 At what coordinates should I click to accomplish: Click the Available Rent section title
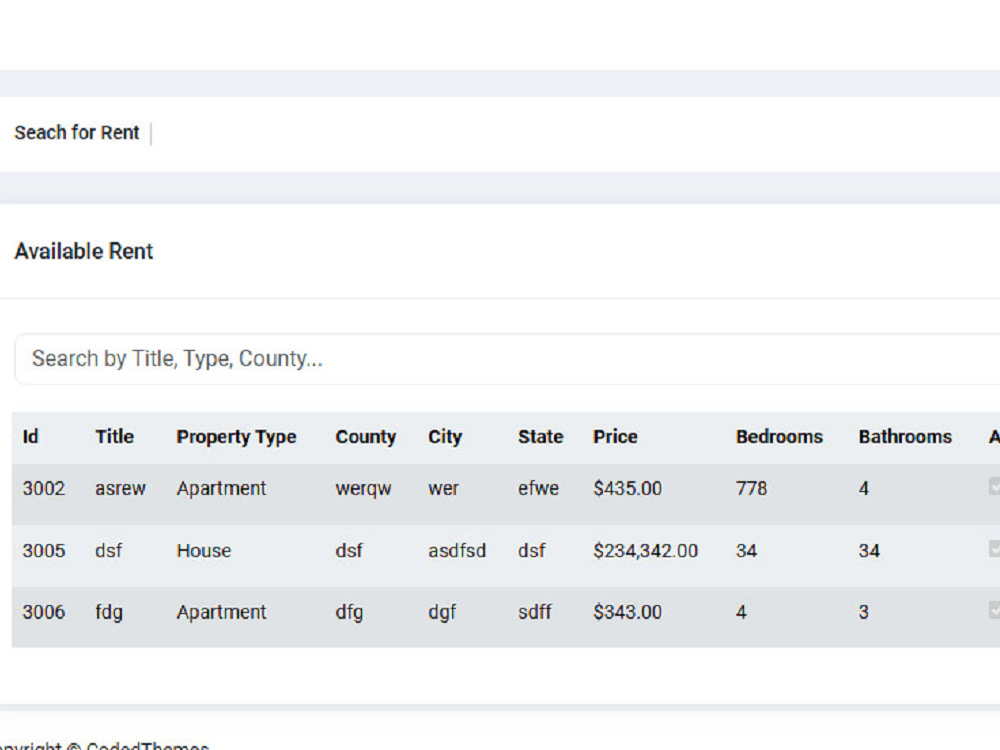coord(84,251)
